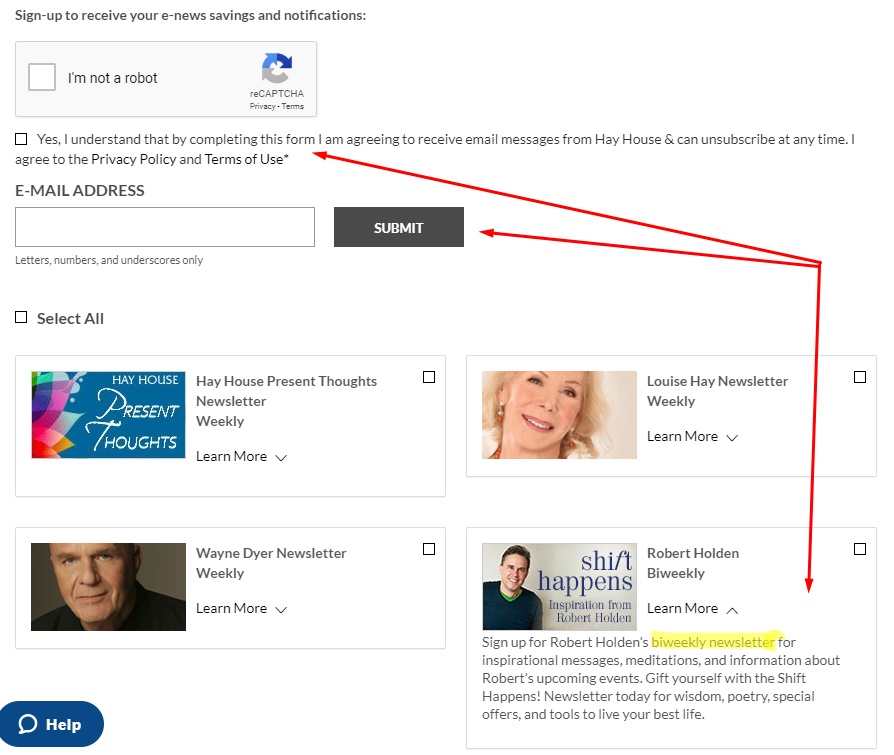Screen dimensions: 894x755
Task: Open the reCAPTCHA Privacy link
Action: (262, 107)
